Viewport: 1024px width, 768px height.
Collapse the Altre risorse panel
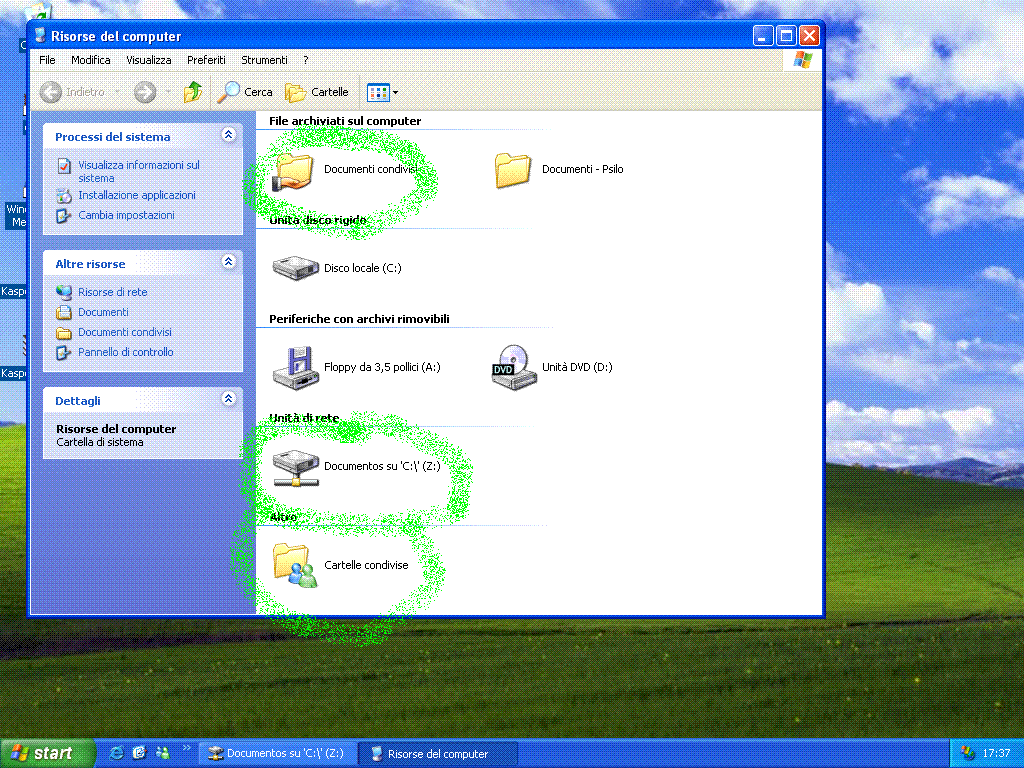229,263
